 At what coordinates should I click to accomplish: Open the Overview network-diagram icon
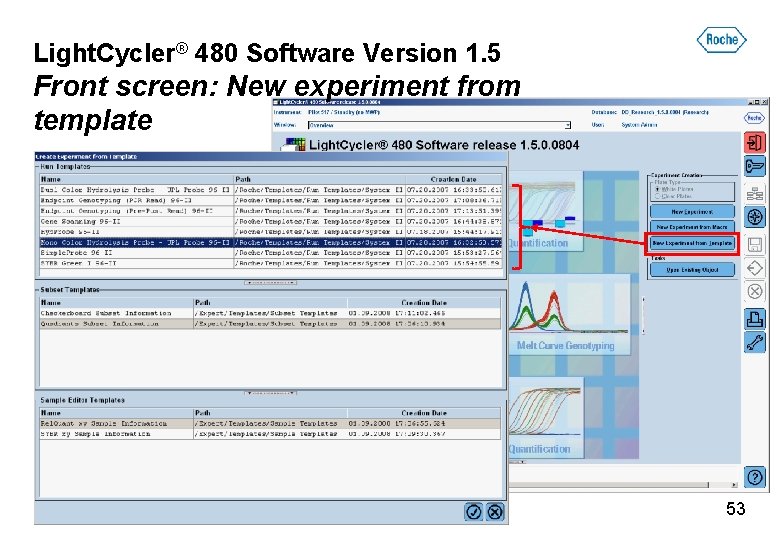pyautogui.click(x=754, y=193)
